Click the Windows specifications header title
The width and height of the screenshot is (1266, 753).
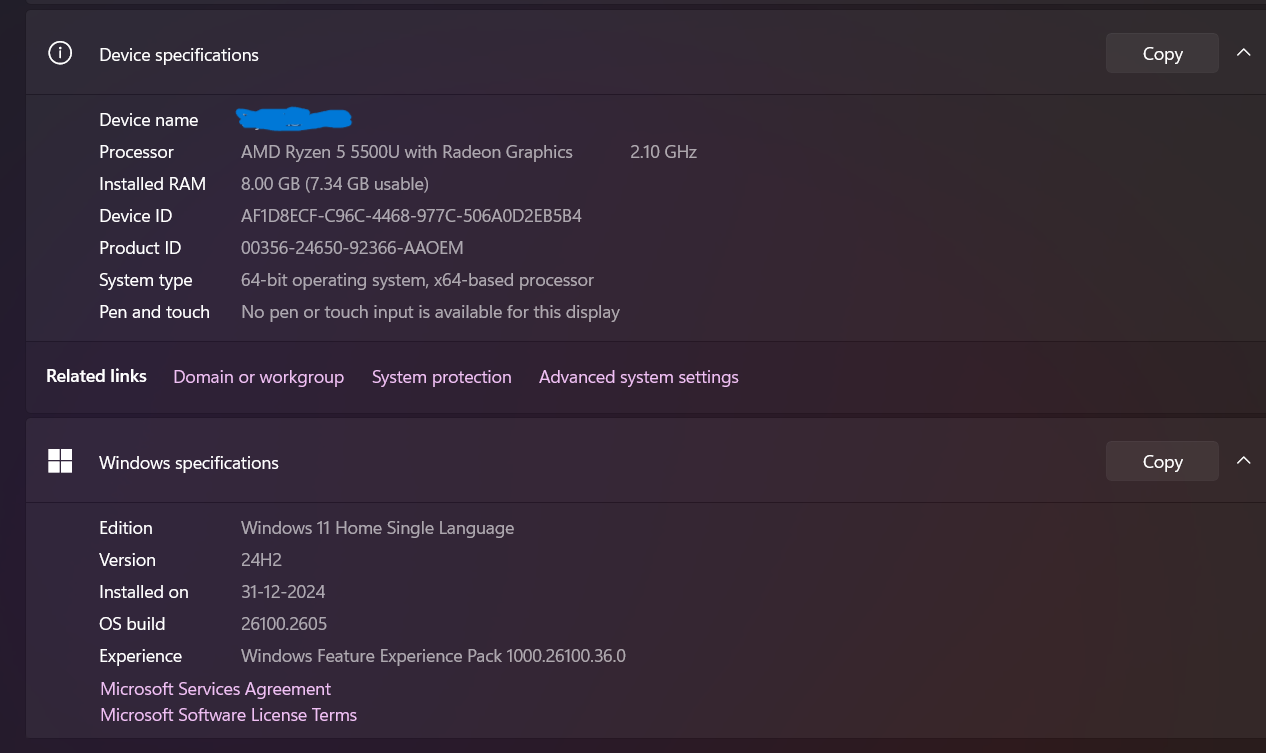pyautogui.click(x=188, y=463)
